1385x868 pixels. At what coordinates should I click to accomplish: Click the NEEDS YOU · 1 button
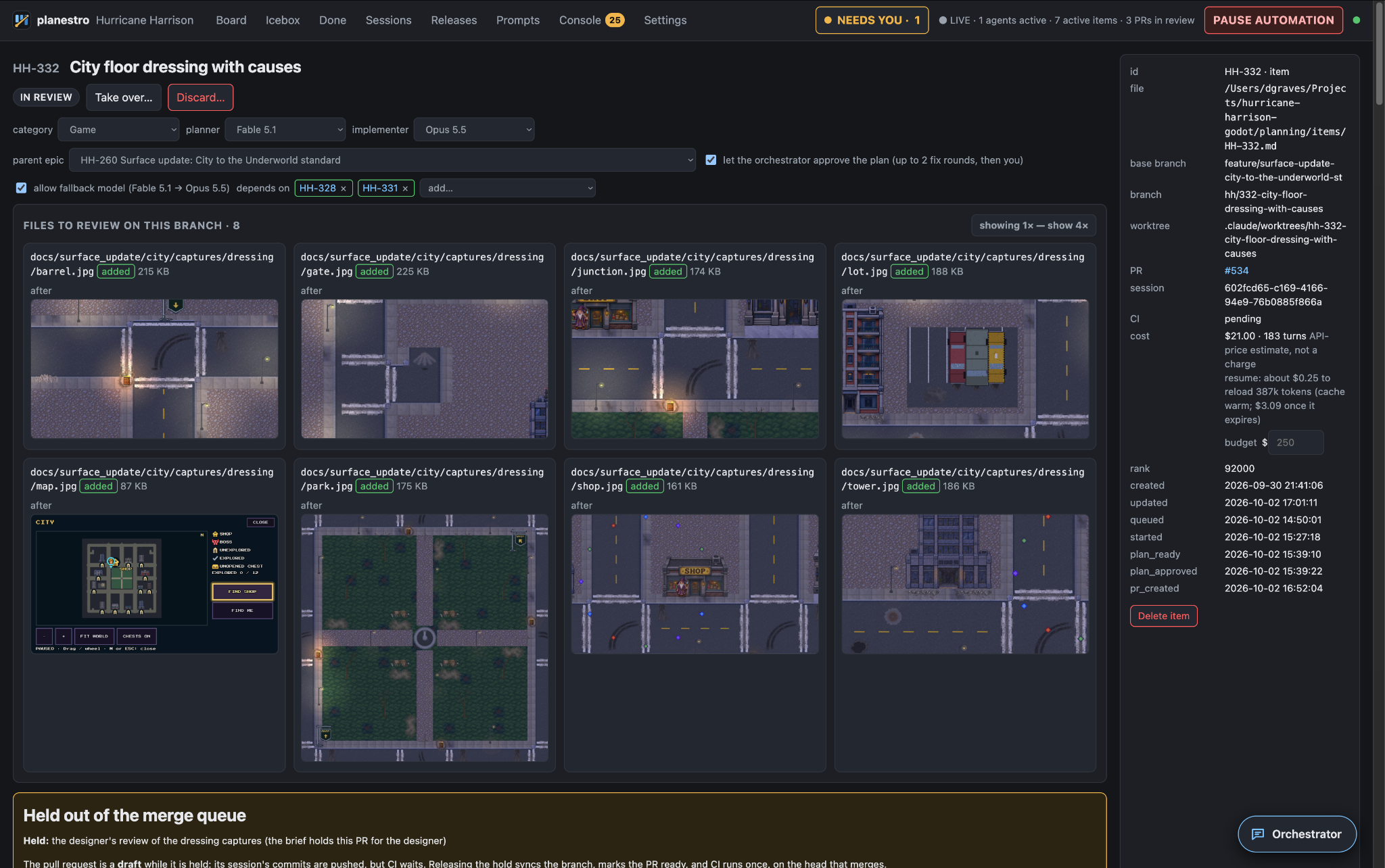coord(872,20)
